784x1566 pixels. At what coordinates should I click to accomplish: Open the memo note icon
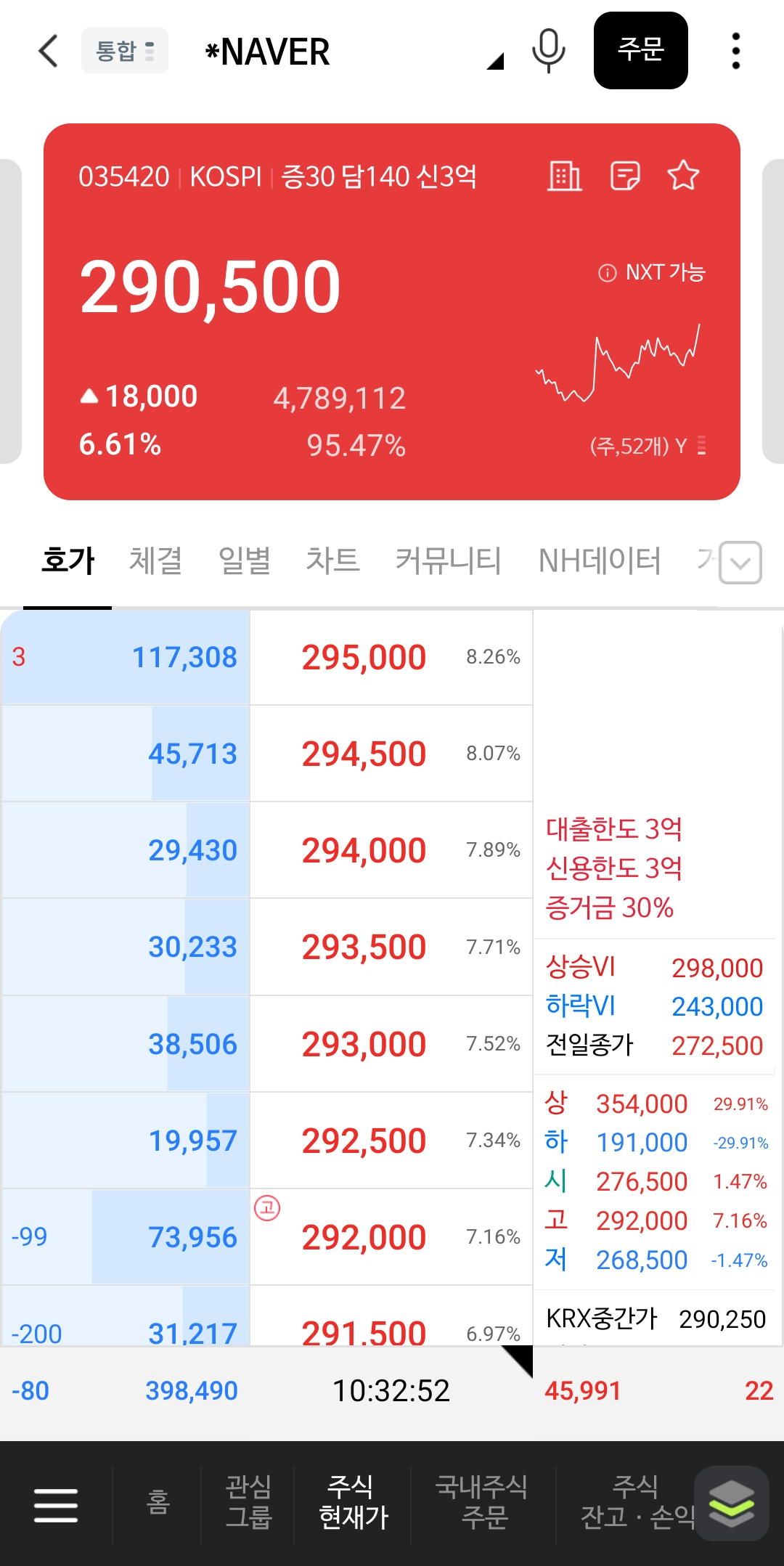(624, 176)
